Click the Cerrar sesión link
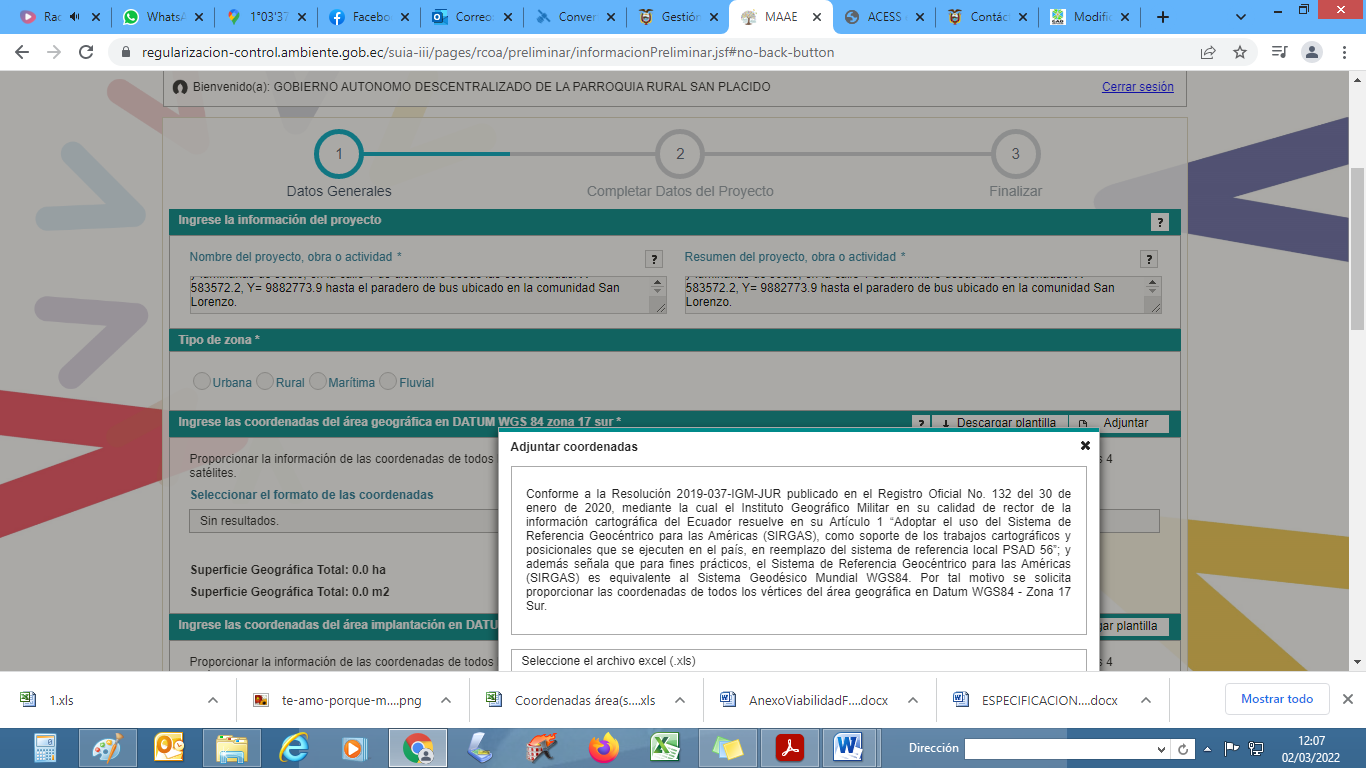Viewport: 1366px width, 768px height. (x=1137, y=87)
